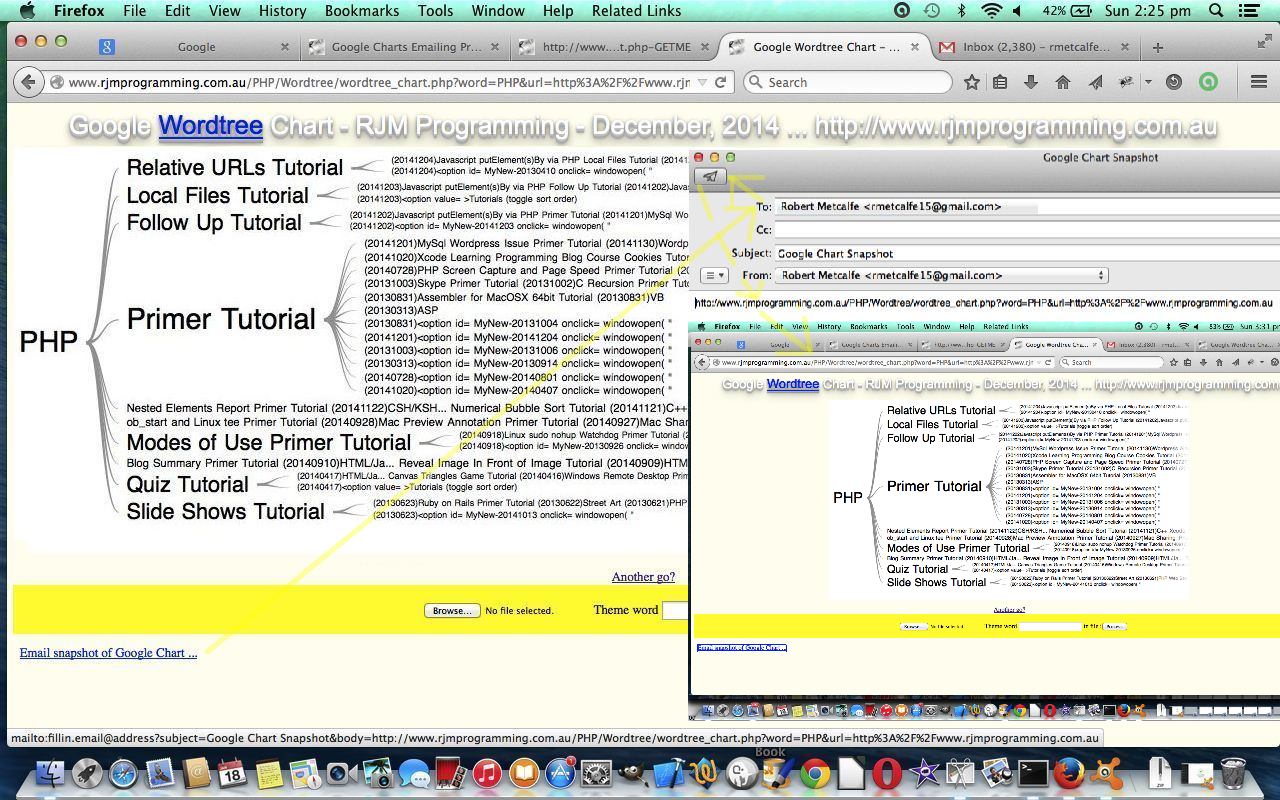Show the bookmarks list icon
Screen dimensions: 1280x800
tap(1000, 82)
